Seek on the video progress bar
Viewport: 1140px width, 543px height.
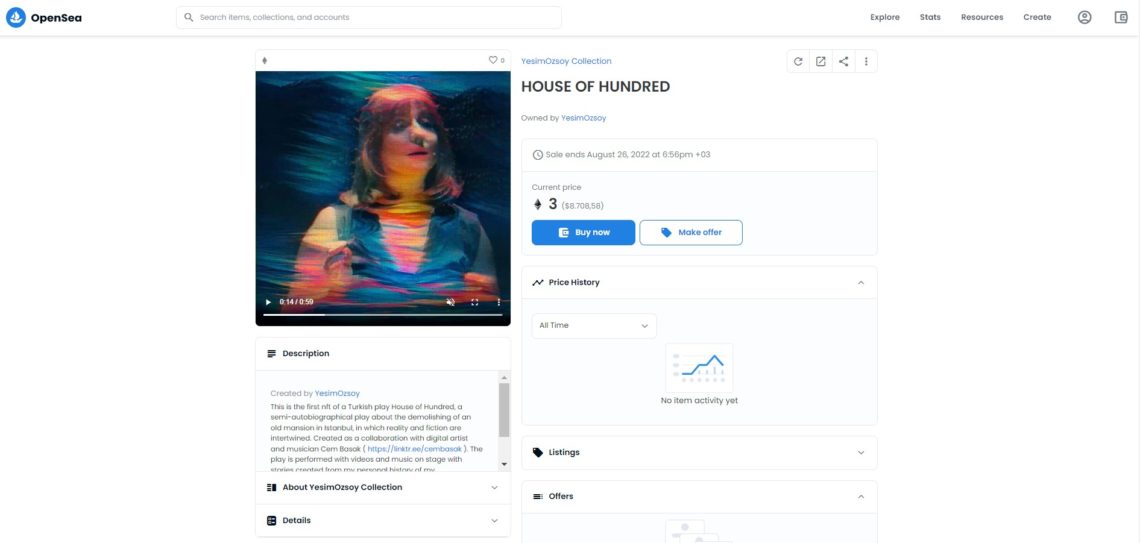(382, 315)
